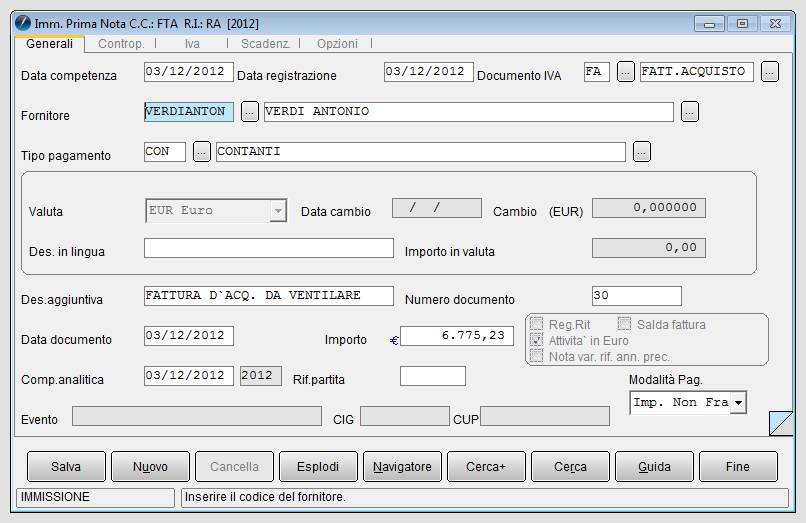Image resolution: width=806 pixels, height=523 pixels.
Task: Click the Fine button
Action: pyautogui.click(x=738, y=466)
